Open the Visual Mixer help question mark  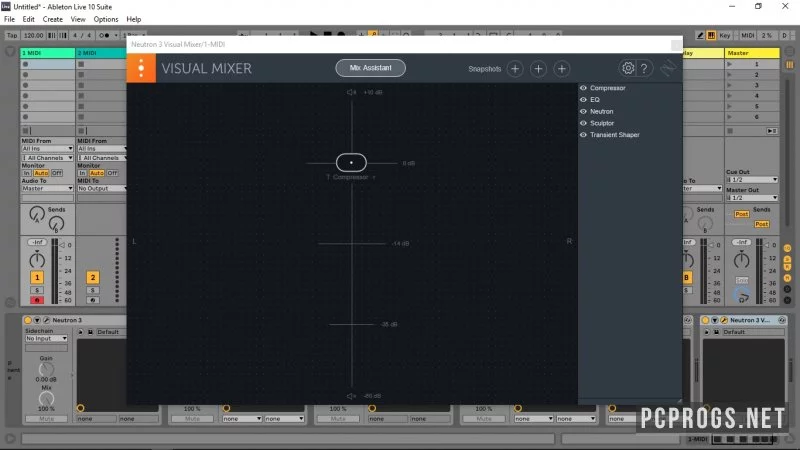pyautogui.click(x=644, y=68)
